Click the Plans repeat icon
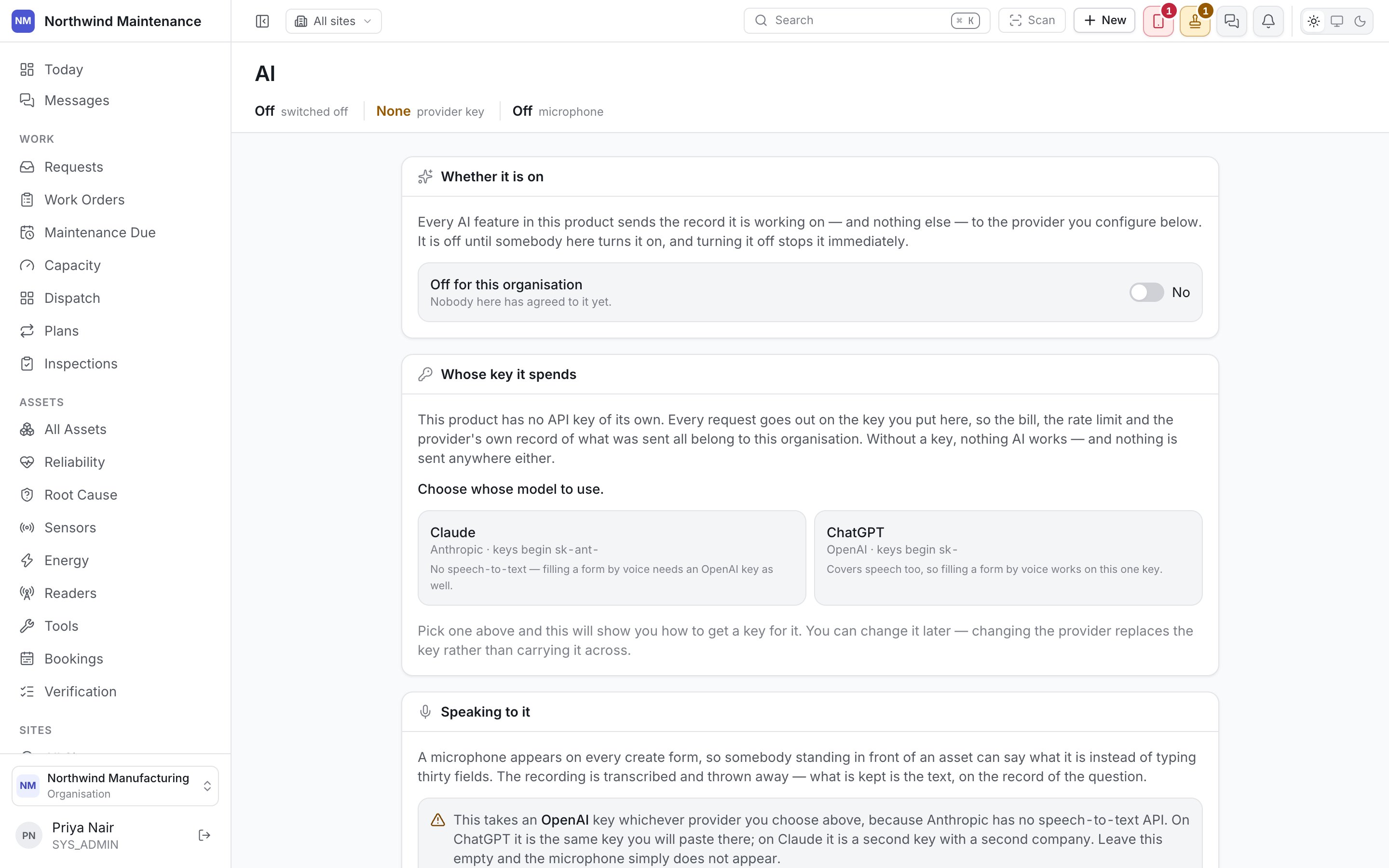The height and width of the screenshot is (868, 1389). 27,331
